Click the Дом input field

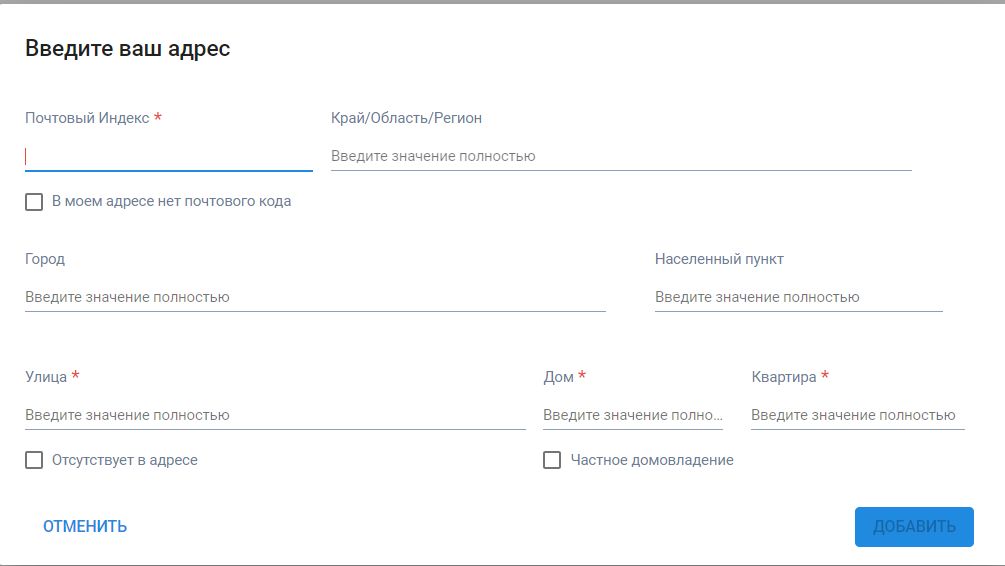coord(633,415)
